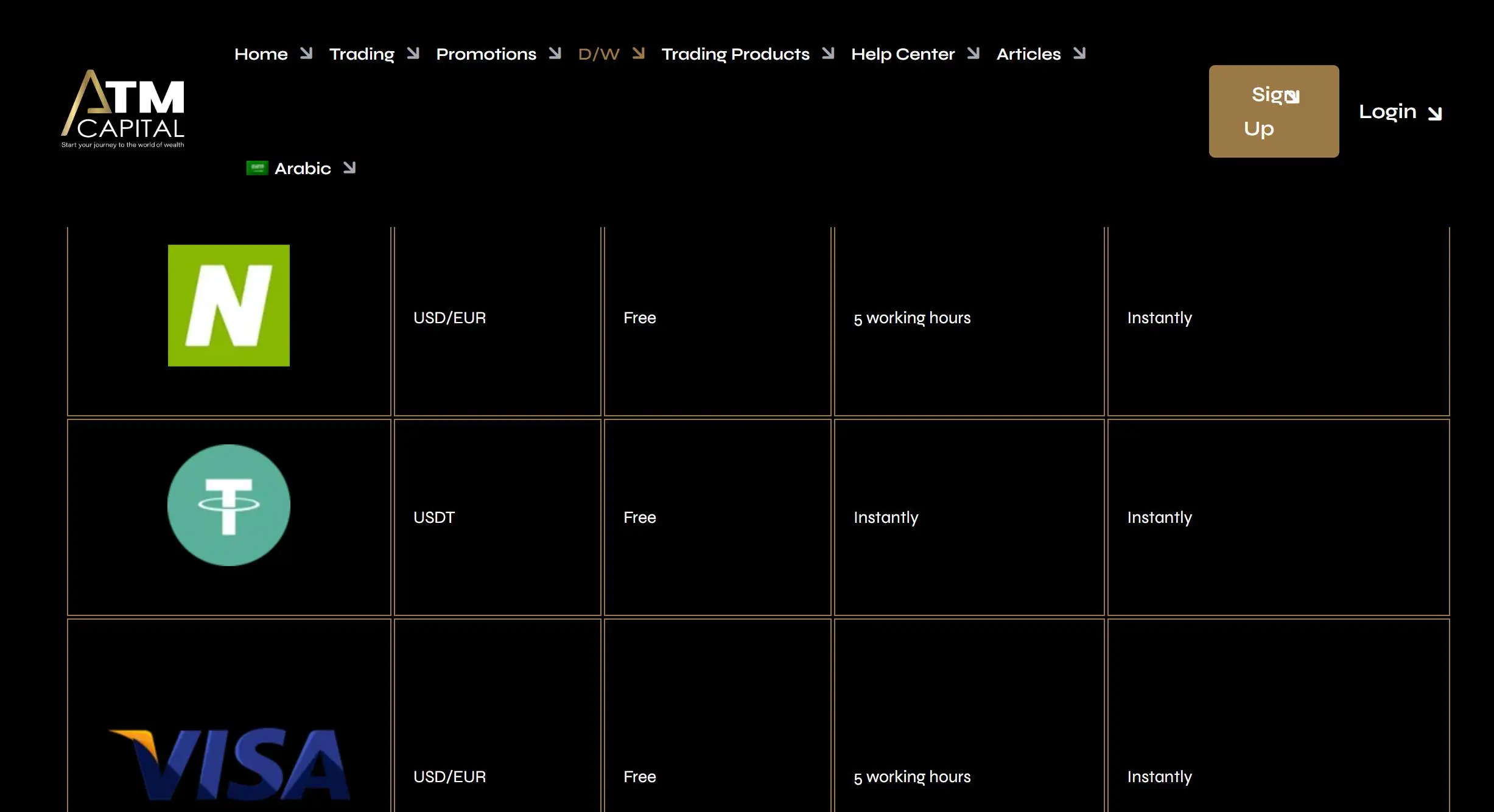Open the Promotions menu
The width and height of the screenshot is (1494, 812).
point(486,54)
